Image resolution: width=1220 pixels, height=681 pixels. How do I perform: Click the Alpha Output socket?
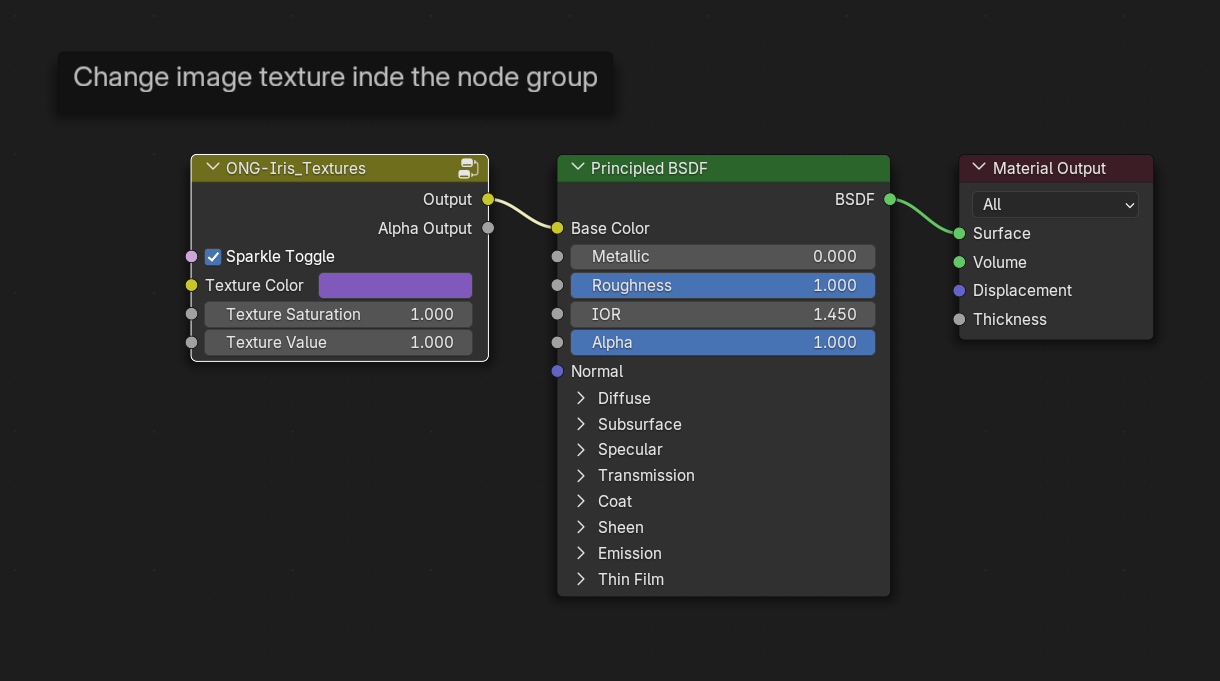[488, 228]
